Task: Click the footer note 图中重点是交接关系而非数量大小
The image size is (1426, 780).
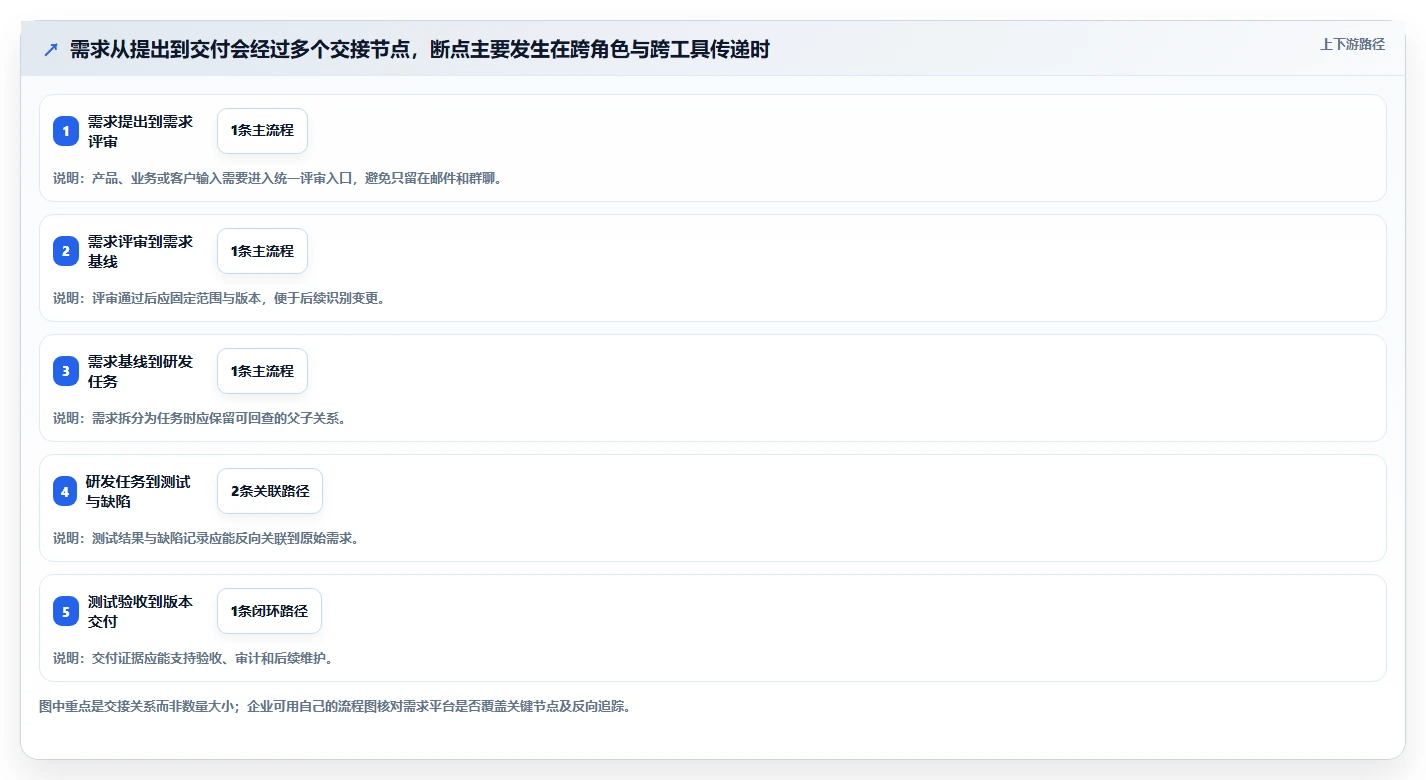Action: click(334, 706)
